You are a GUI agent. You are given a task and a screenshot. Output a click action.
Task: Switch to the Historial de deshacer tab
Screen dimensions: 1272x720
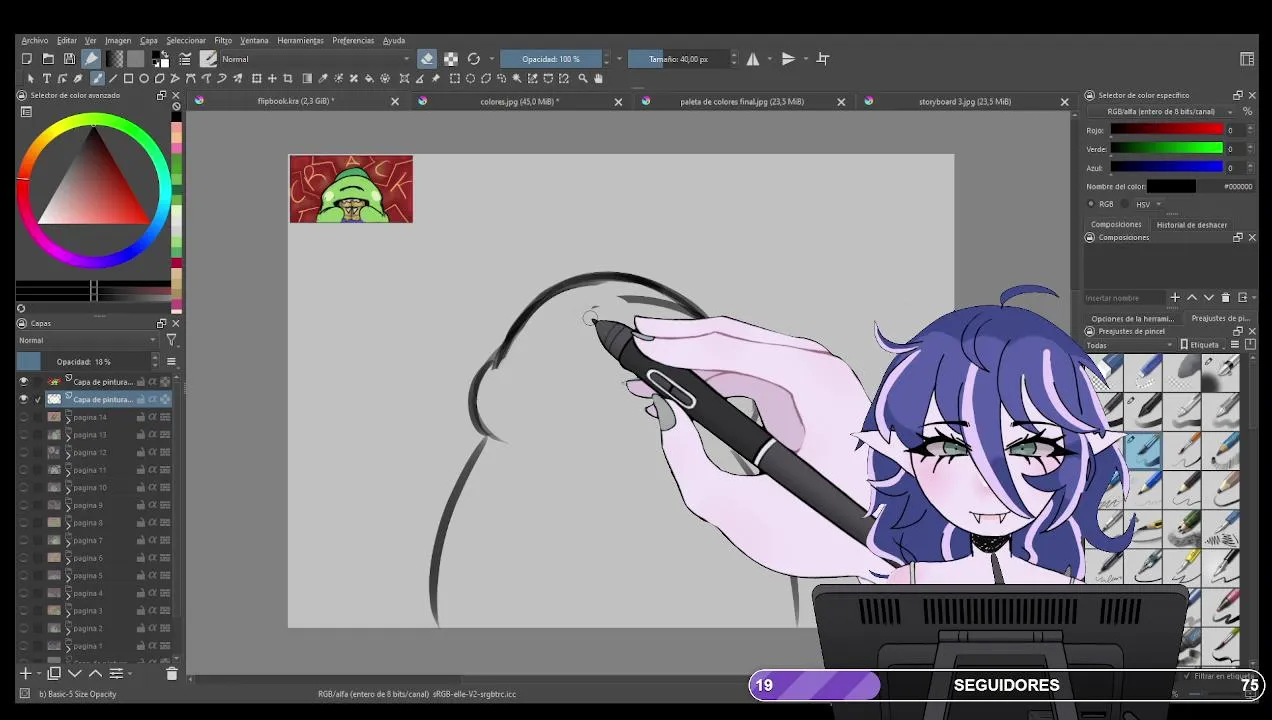tap(1192, 225)
